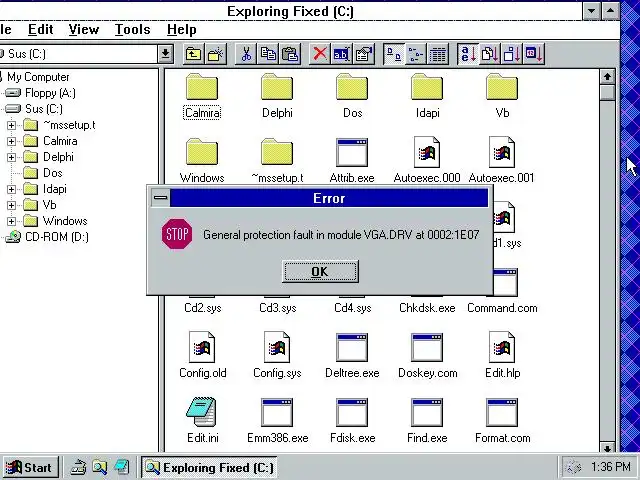This screenshot has width=640, height=480.
Task: Open Properties from the toolbar
Action: tap(364, 54)
